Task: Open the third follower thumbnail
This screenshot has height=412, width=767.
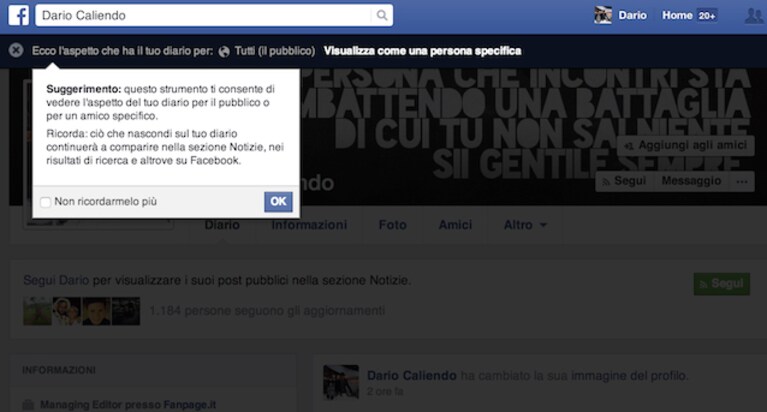Action: pos(96,311)
